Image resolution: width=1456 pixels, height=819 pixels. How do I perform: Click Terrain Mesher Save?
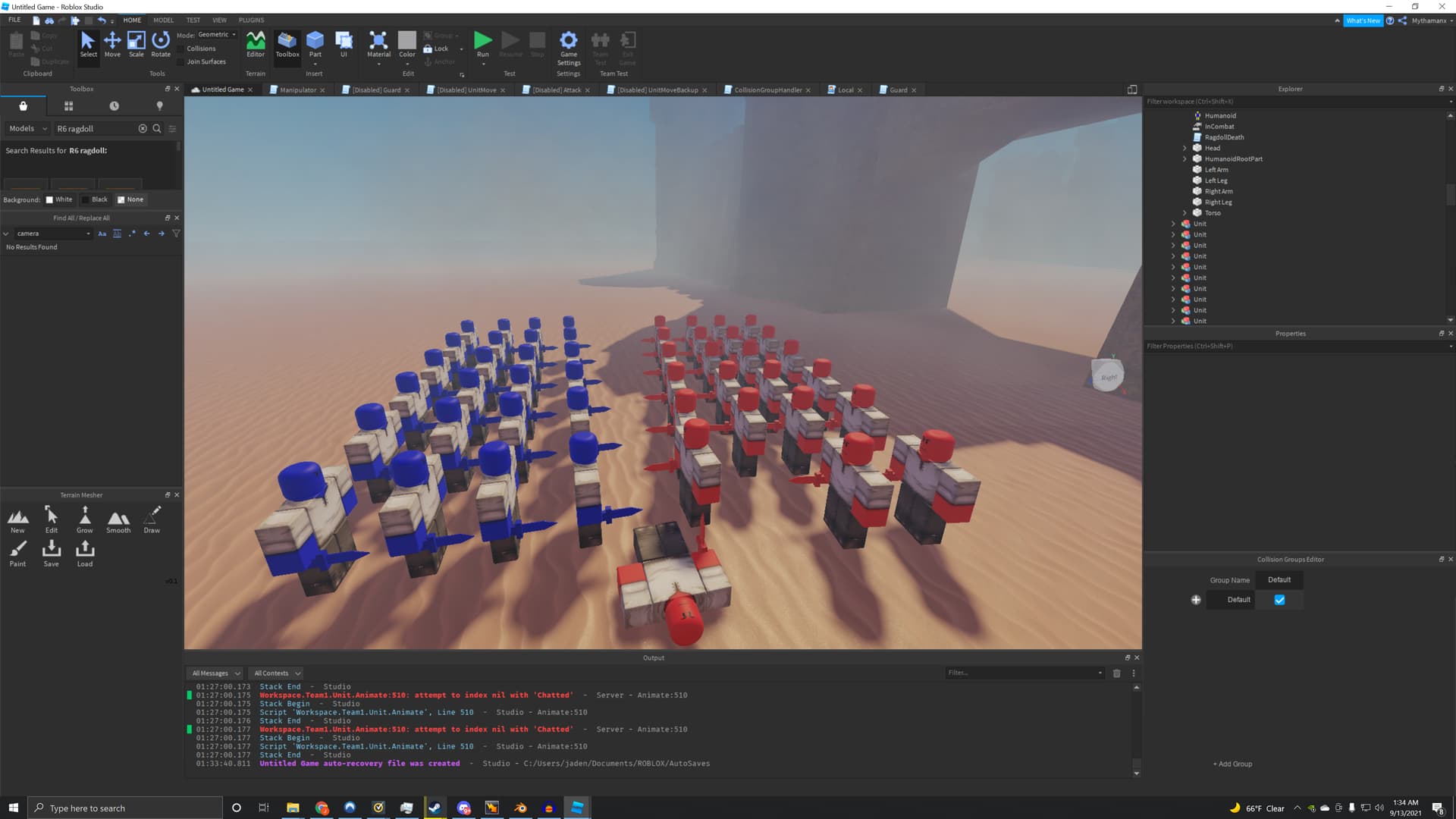[x=52, y=554]
